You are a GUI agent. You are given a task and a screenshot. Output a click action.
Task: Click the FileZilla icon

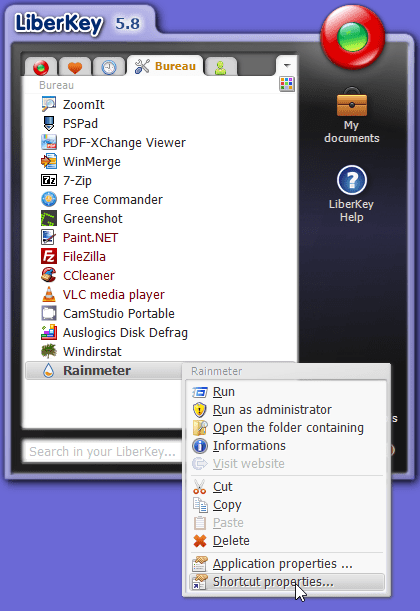tap(49, 256)
